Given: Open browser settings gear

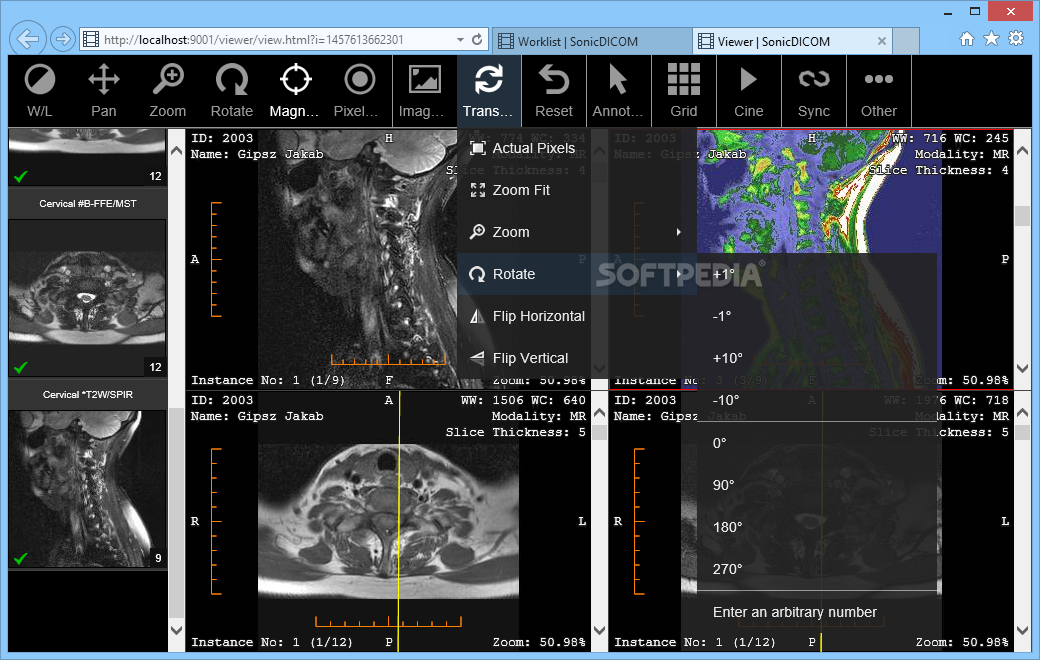Looking at the screenshot, I should pos(1016,38).
